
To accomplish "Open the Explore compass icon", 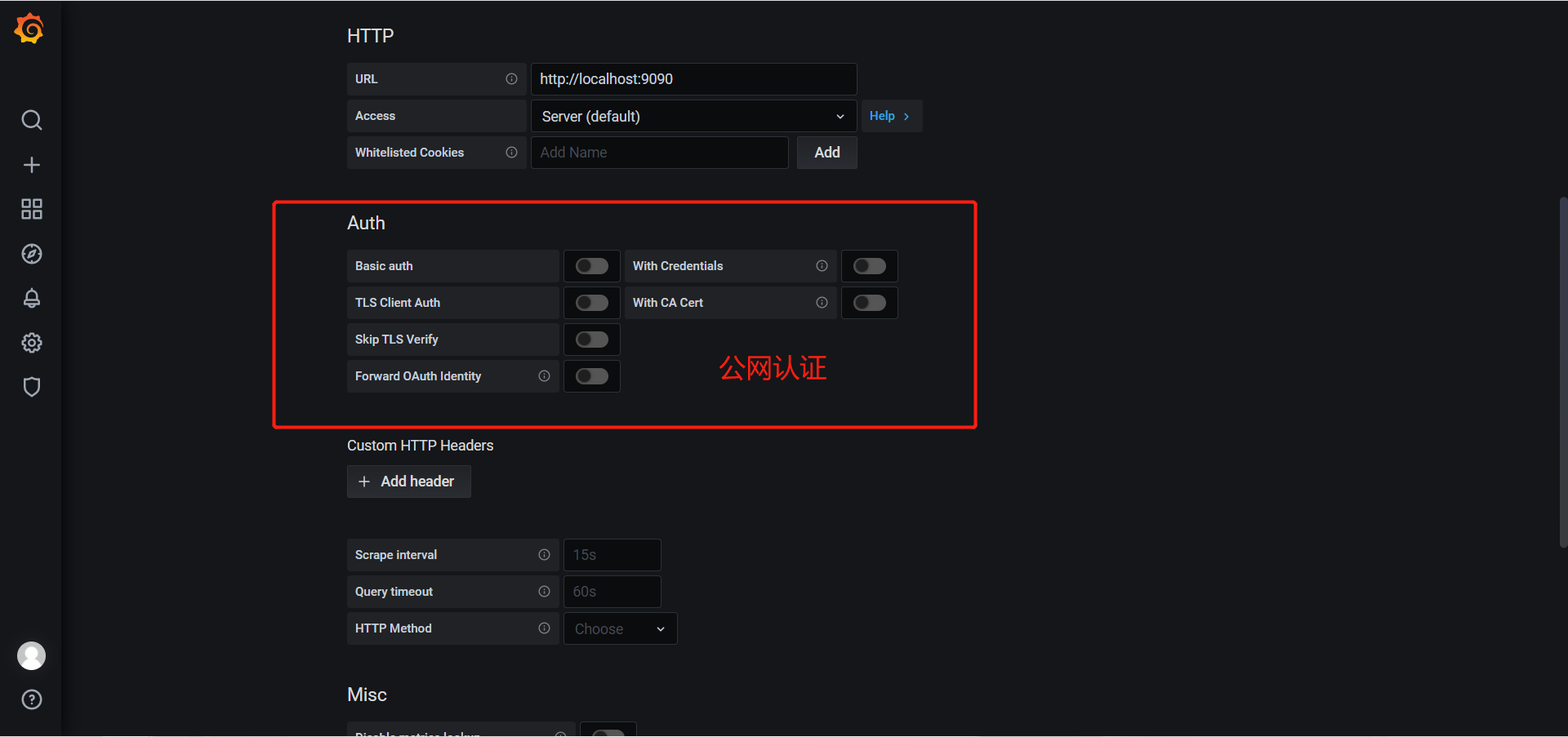I will [x=31, y=254].
